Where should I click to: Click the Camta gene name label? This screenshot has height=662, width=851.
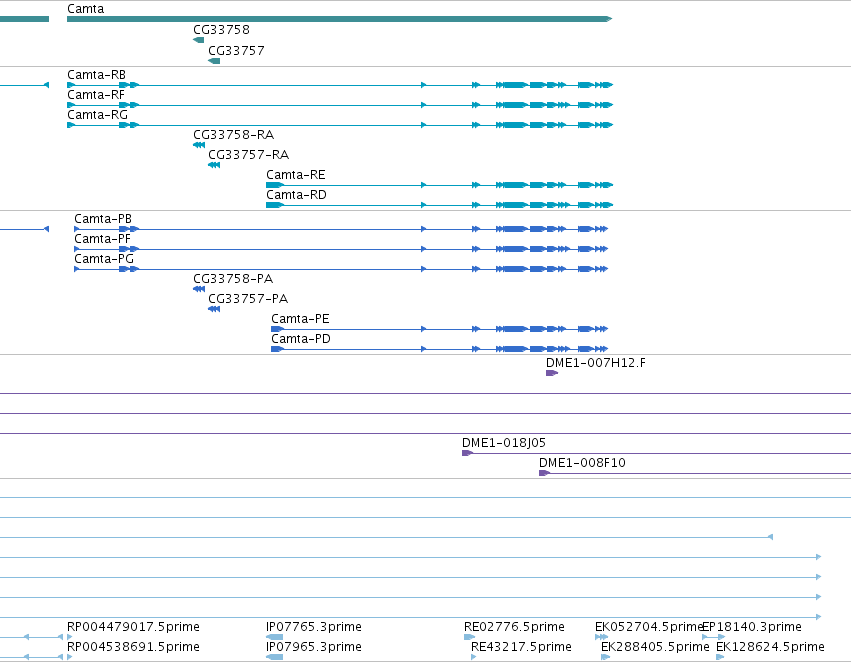pos(86,9)
